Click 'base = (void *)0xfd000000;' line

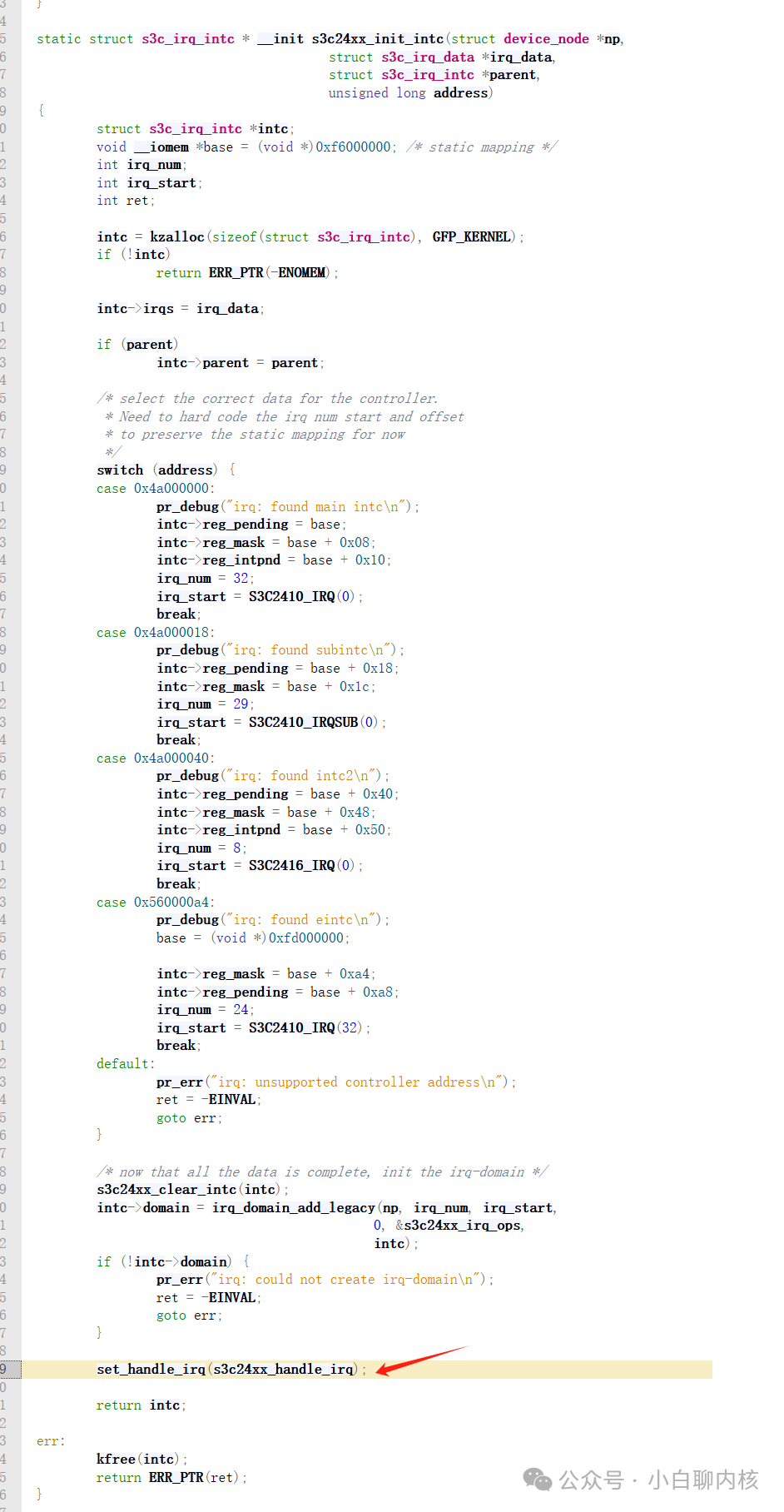point(253,938)
